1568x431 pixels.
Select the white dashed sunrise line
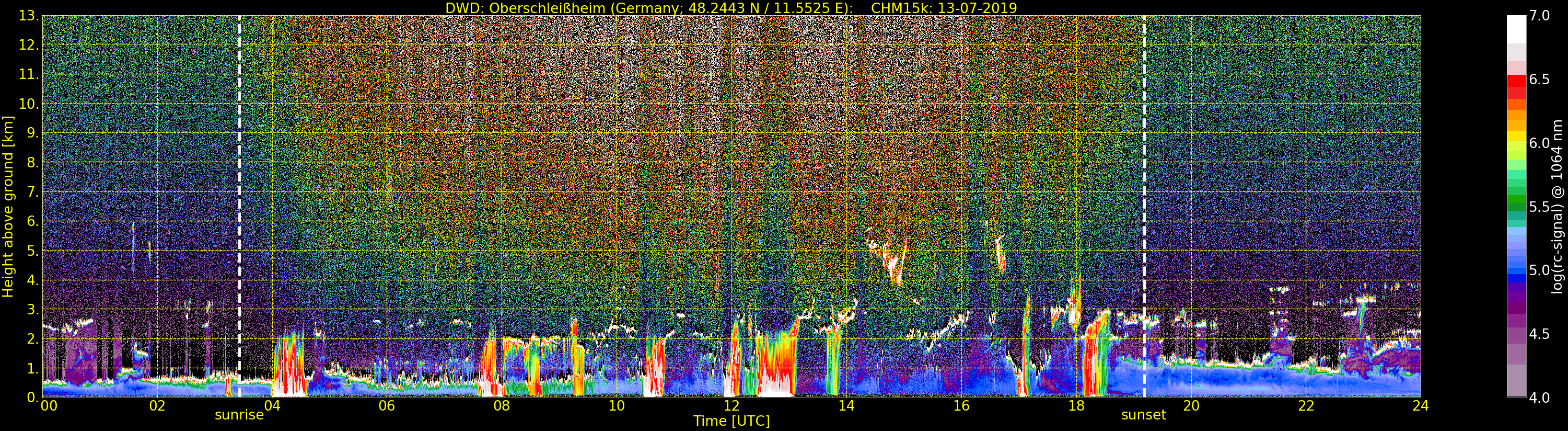(239, 183)
